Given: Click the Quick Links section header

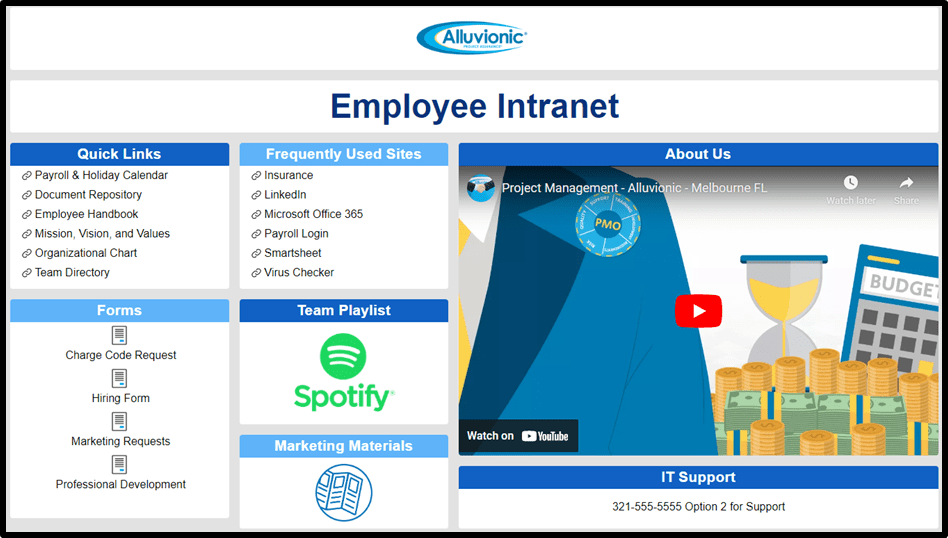Looking at the screenshot, I should pos(119,154).
